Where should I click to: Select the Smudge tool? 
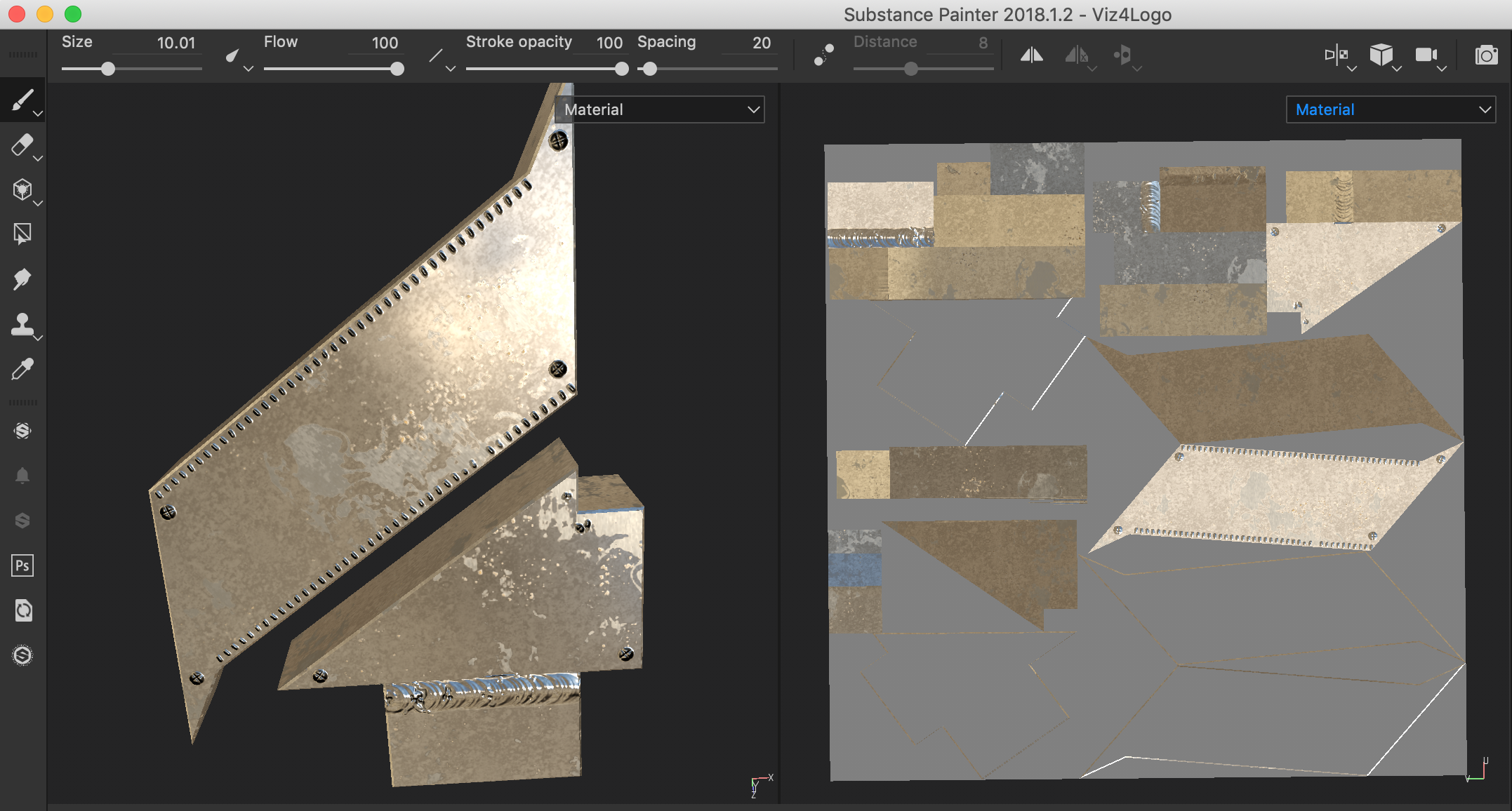22,279
